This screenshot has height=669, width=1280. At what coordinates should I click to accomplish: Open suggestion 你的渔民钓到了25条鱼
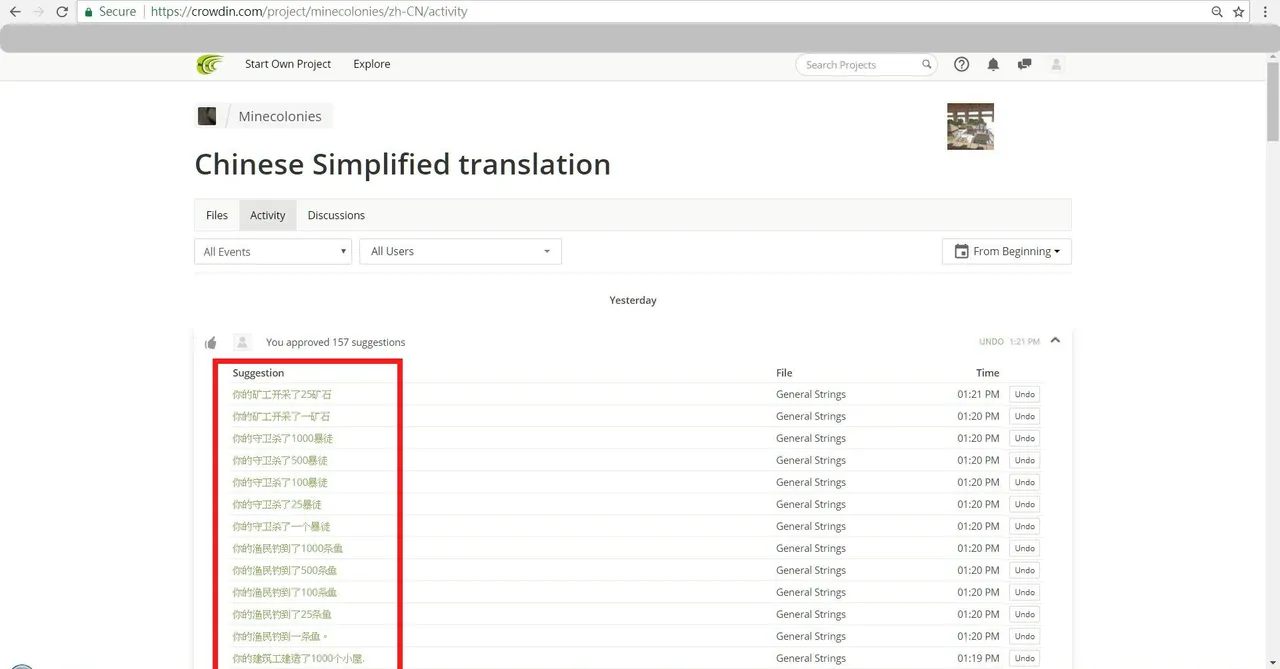click(x=282, y=614)
